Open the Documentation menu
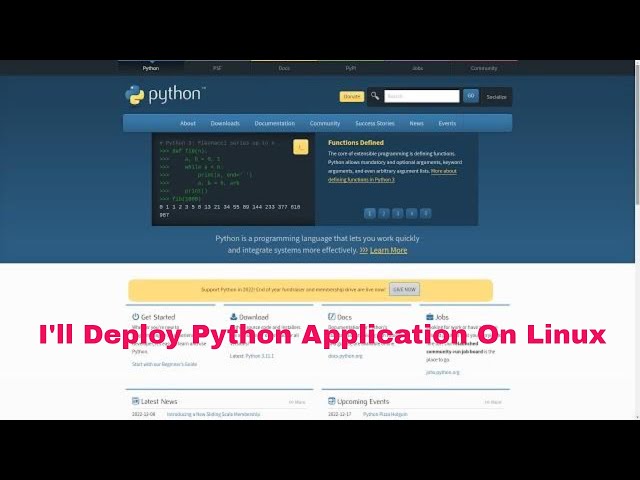The image size is (640, 480). [274, 123]
